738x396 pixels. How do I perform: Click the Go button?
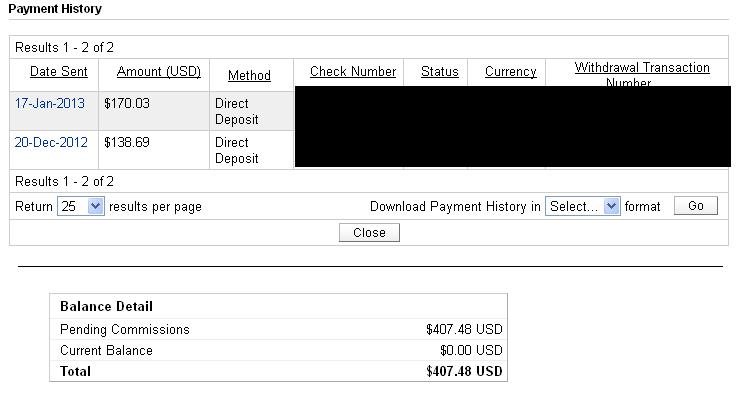point(696,206)
